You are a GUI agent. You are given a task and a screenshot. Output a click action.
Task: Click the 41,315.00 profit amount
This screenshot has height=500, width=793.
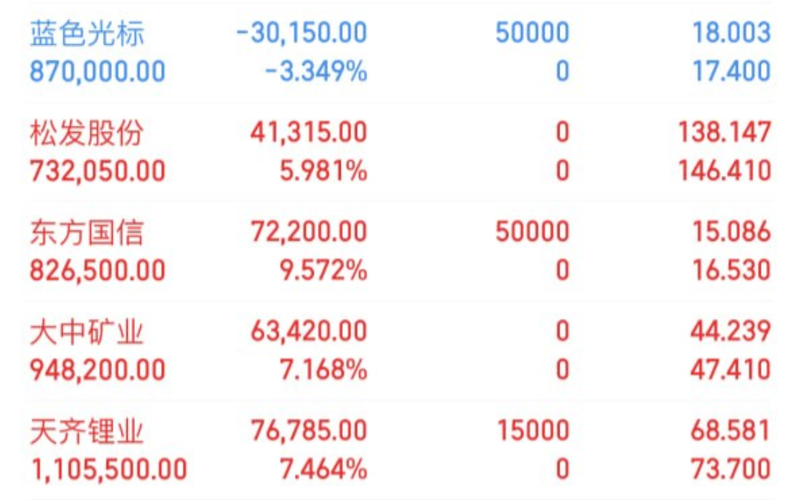[309, 132]
